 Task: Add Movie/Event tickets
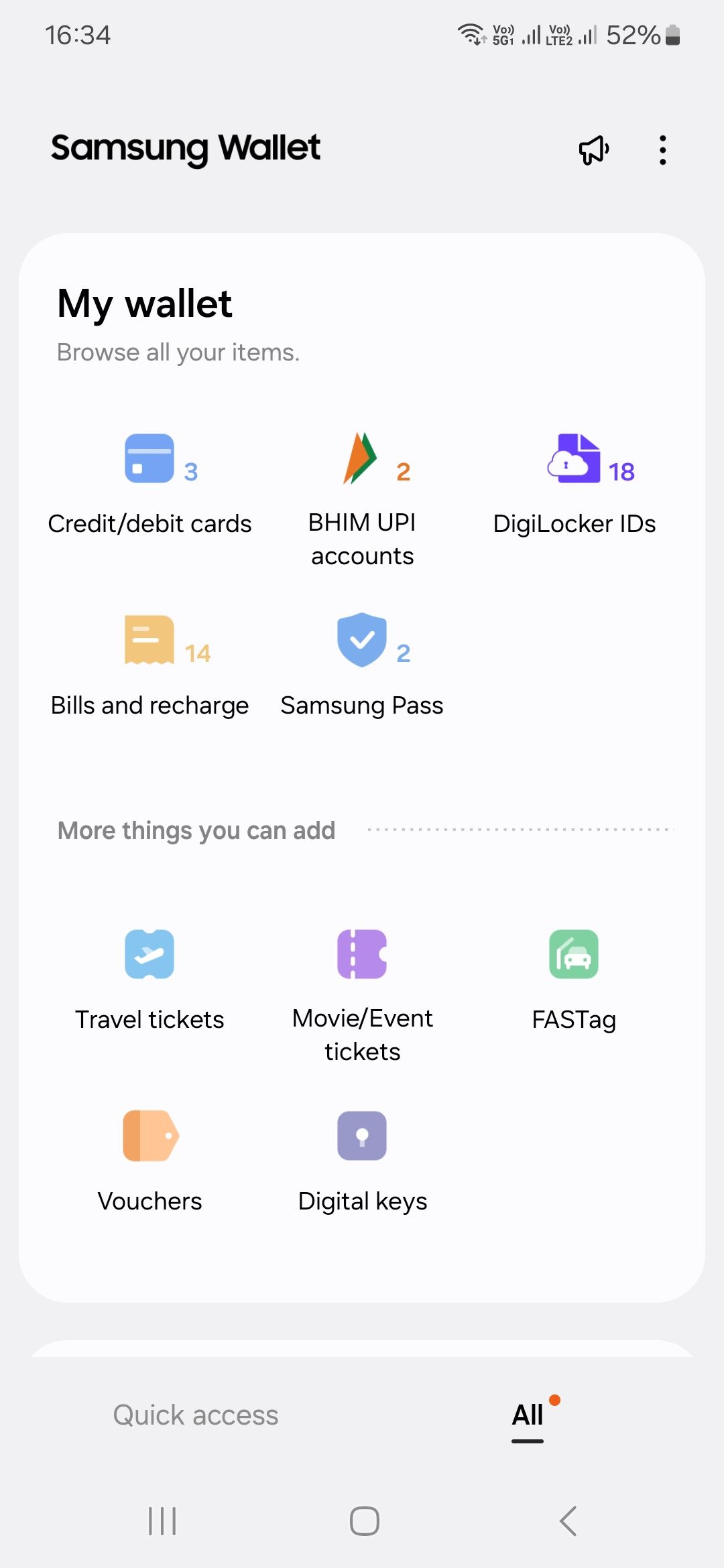tap(362, 954)
